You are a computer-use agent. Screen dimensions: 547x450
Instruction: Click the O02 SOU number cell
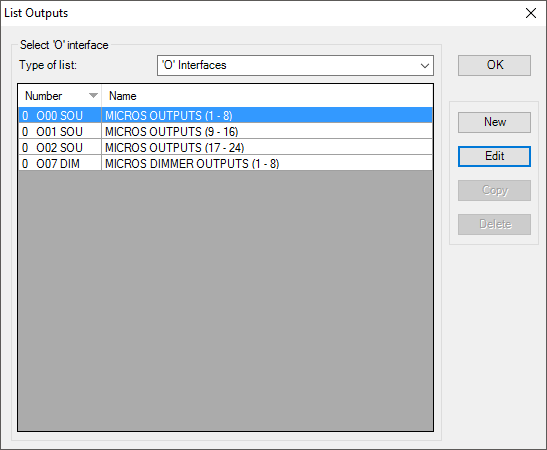pyautogui.click(x=60, y=148)
